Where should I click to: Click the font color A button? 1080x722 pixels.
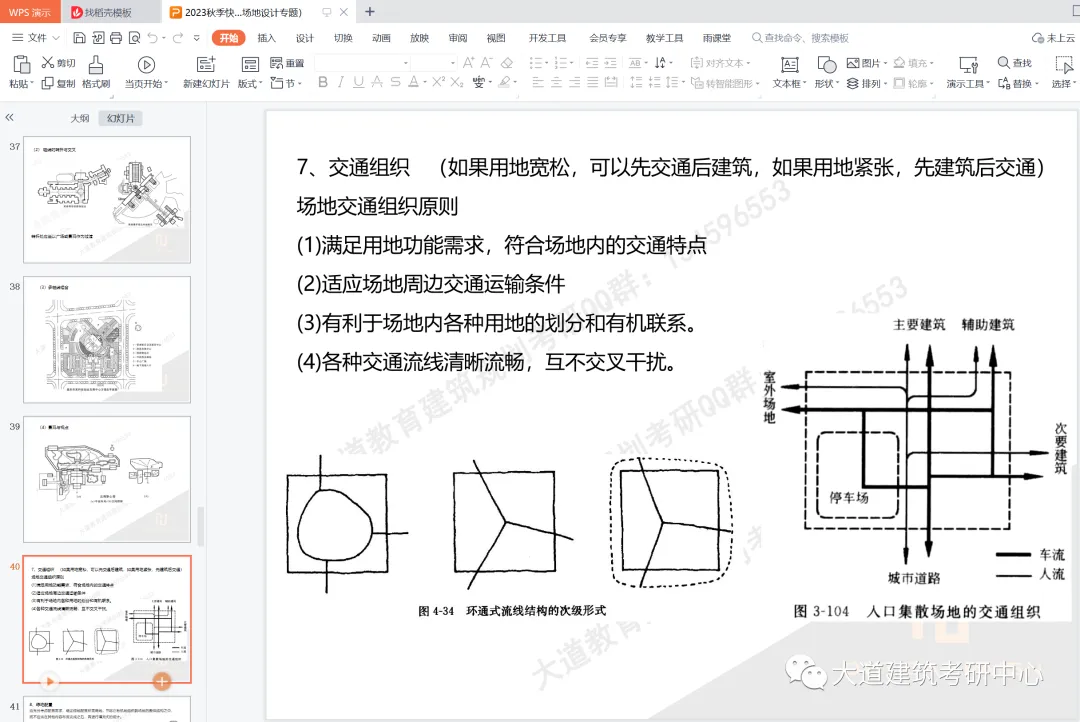click(413, 82)
